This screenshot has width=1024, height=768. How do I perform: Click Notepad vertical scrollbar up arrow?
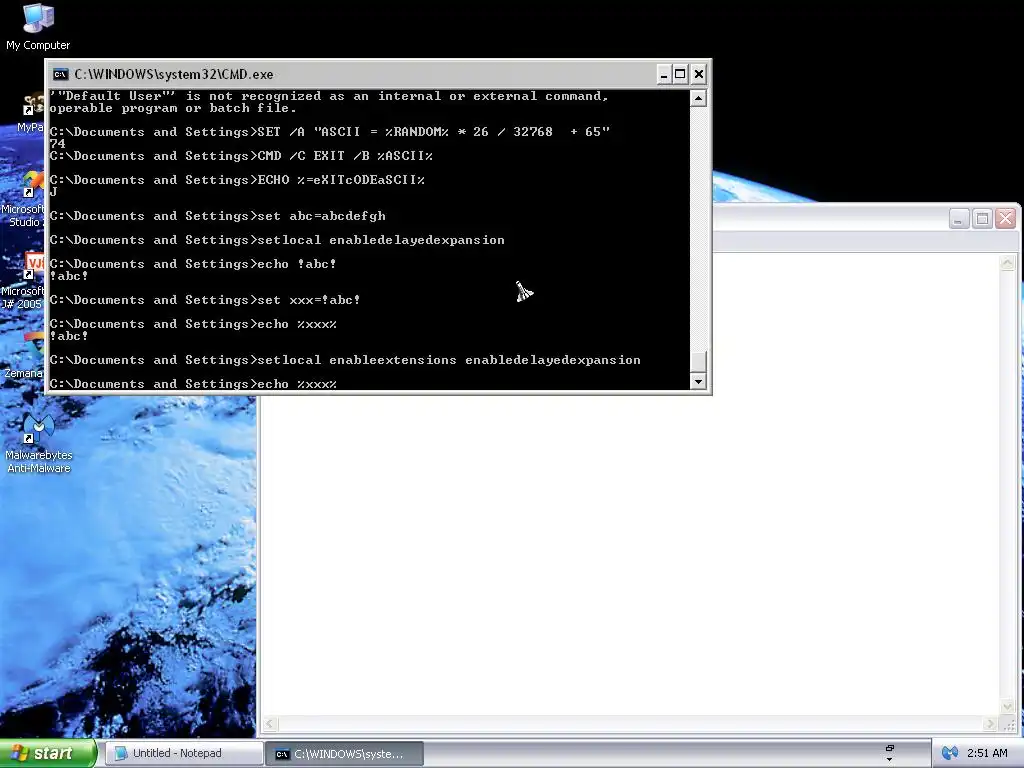tap(1007, 263)
